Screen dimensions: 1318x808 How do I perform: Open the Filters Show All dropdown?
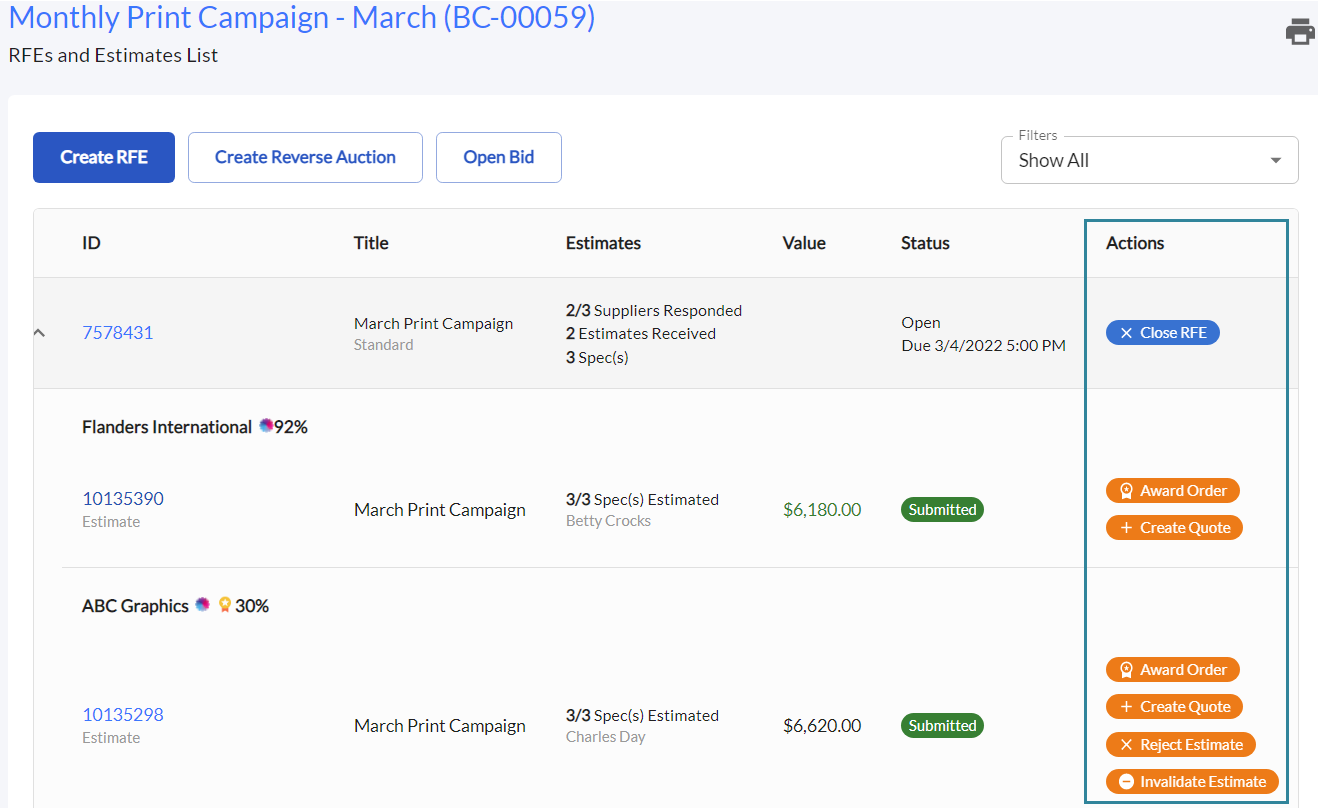coord(1149,160)
